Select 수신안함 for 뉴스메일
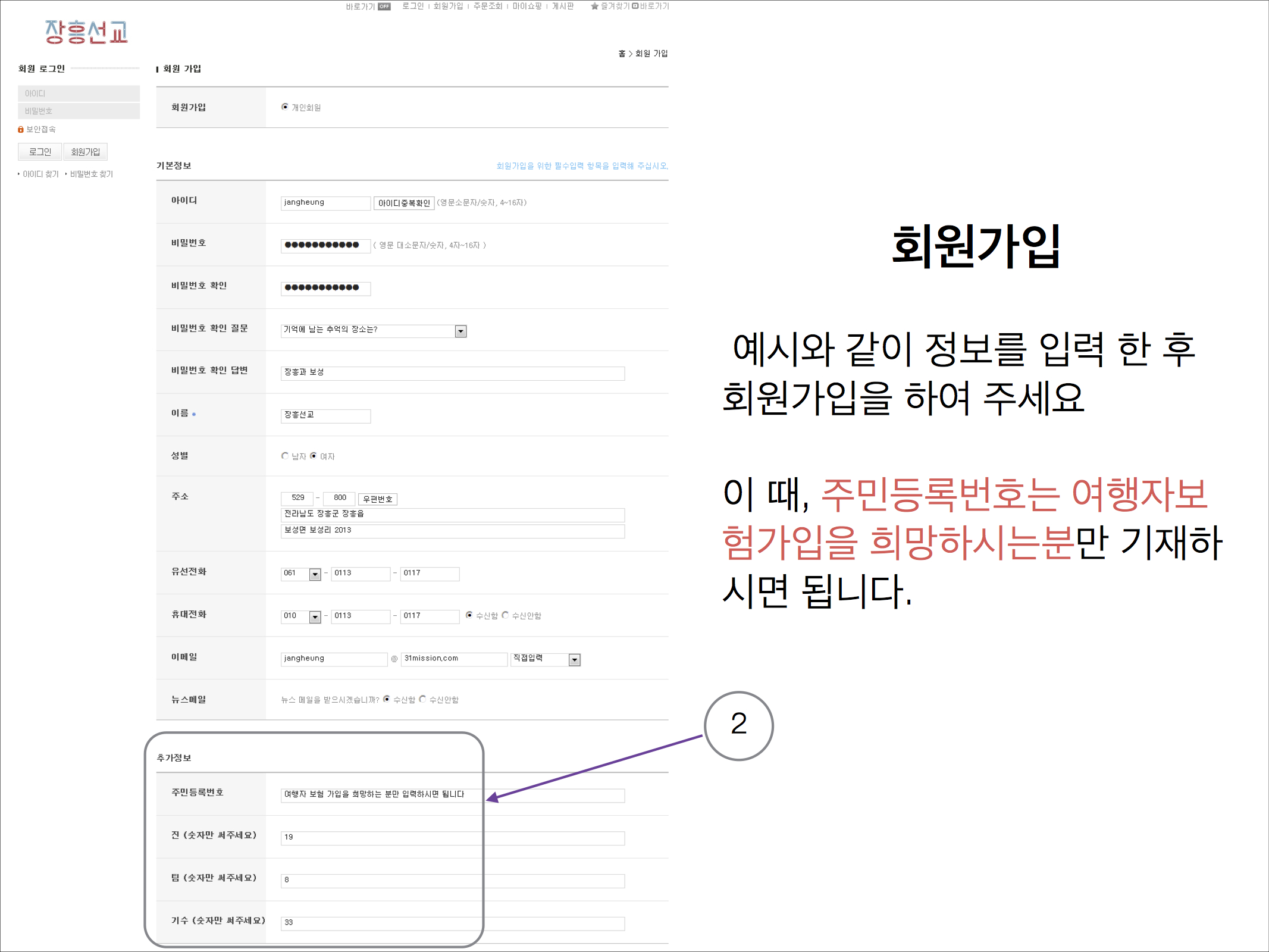 click(x=422, y=699)
